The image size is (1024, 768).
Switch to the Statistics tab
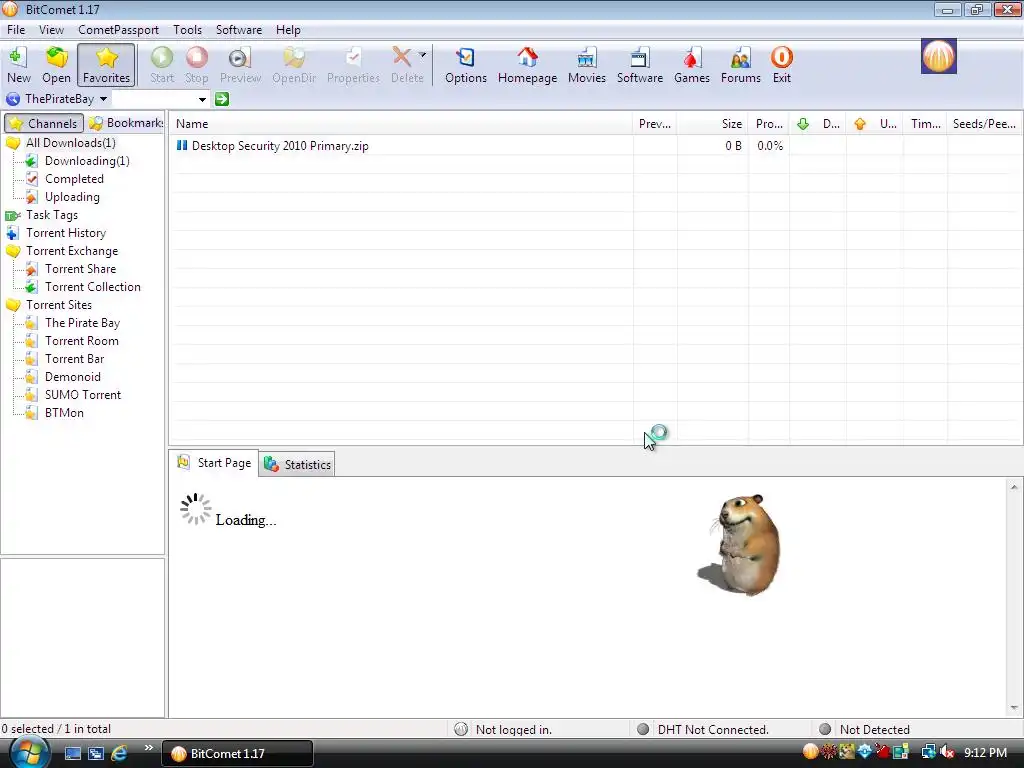coord(297,464)
